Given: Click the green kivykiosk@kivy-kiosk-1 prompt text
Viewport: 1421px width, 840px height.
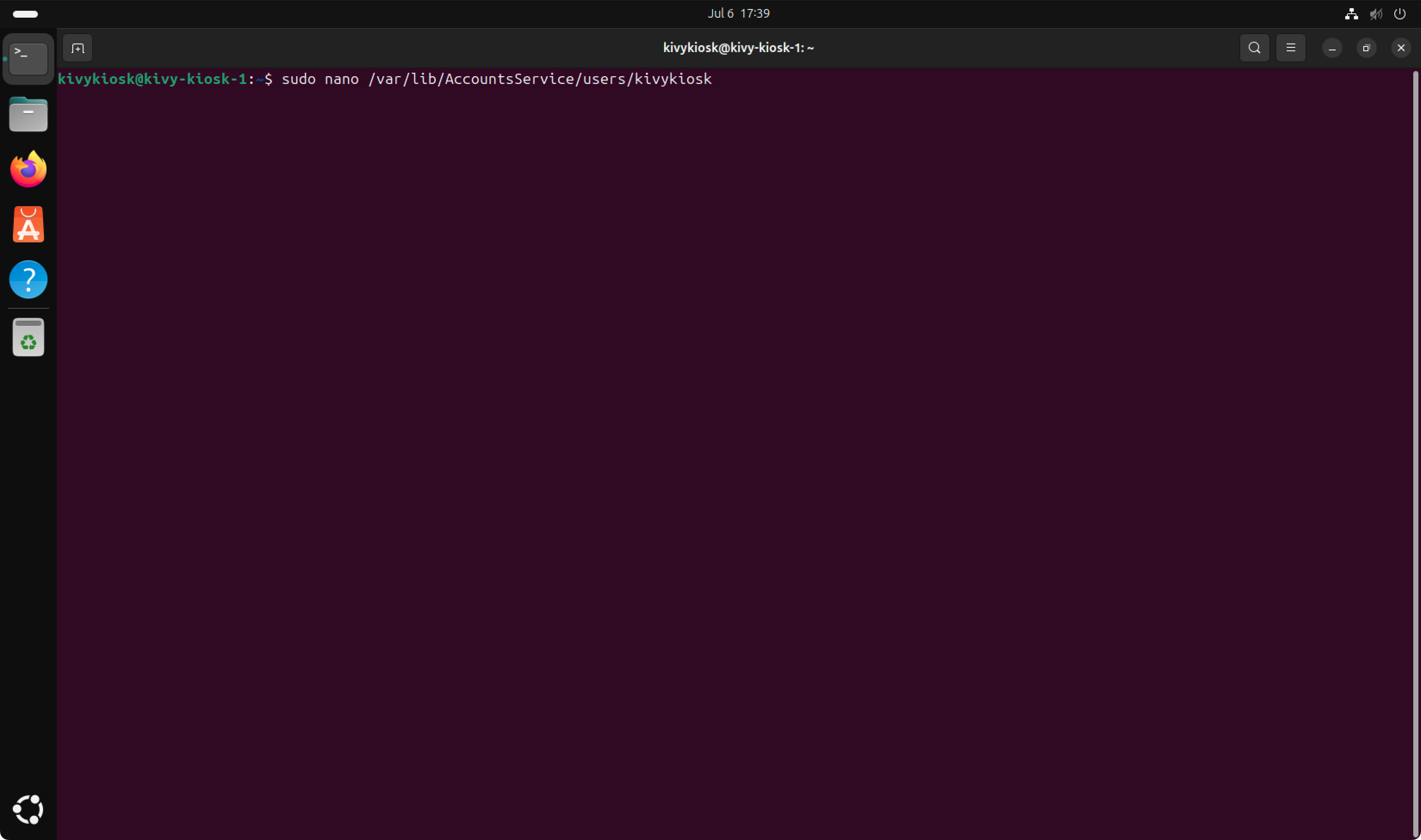Looking at the screenshot, I should pos(152,79).
